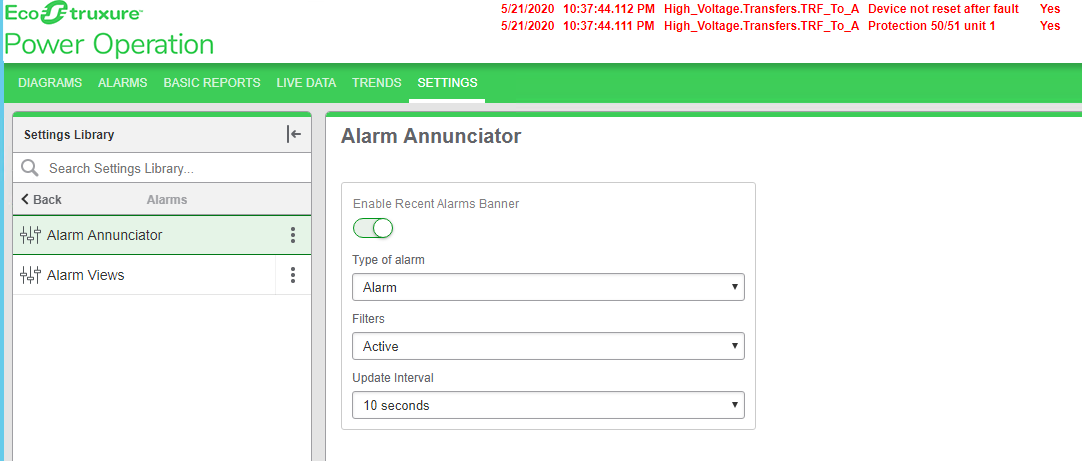Collapse the Settings Library panel arrow icon
This screenshot has width=1082, height=461.
pyautogui.click(x=294, y=134)
